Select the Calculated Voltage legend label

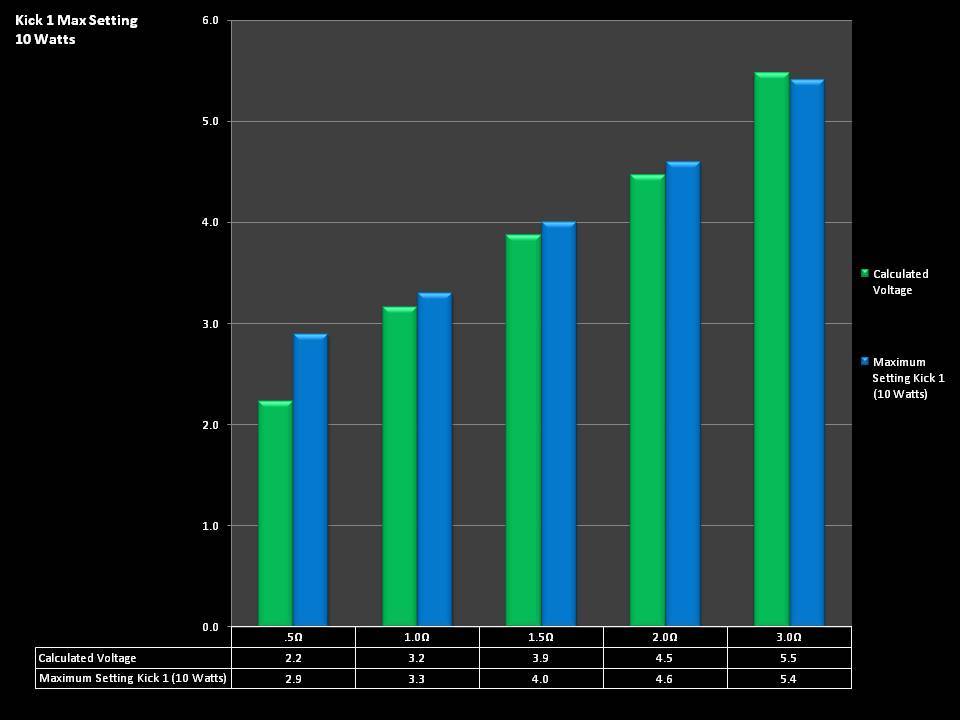(x=900, y=282)
